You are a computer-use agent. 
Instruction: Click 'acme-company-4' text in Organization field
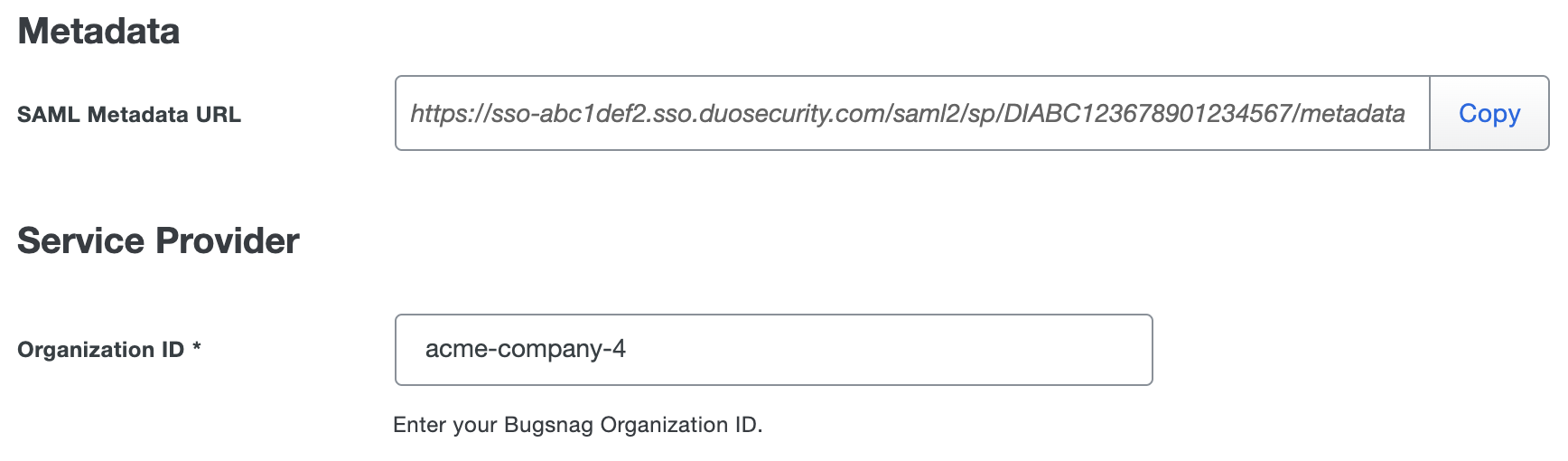525,350
